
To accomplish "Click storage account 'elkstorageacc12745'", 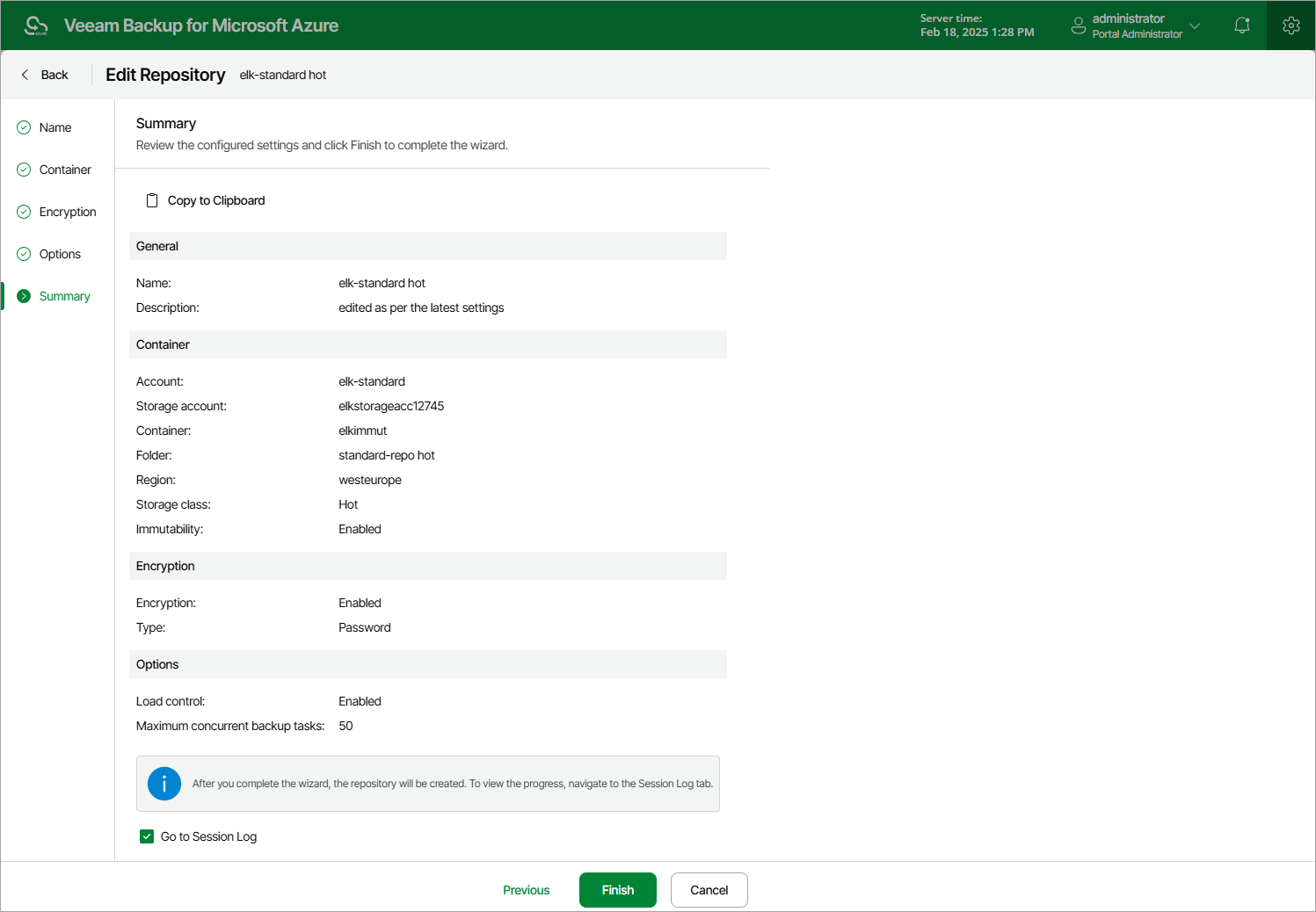I will click(x=391, y=406).
